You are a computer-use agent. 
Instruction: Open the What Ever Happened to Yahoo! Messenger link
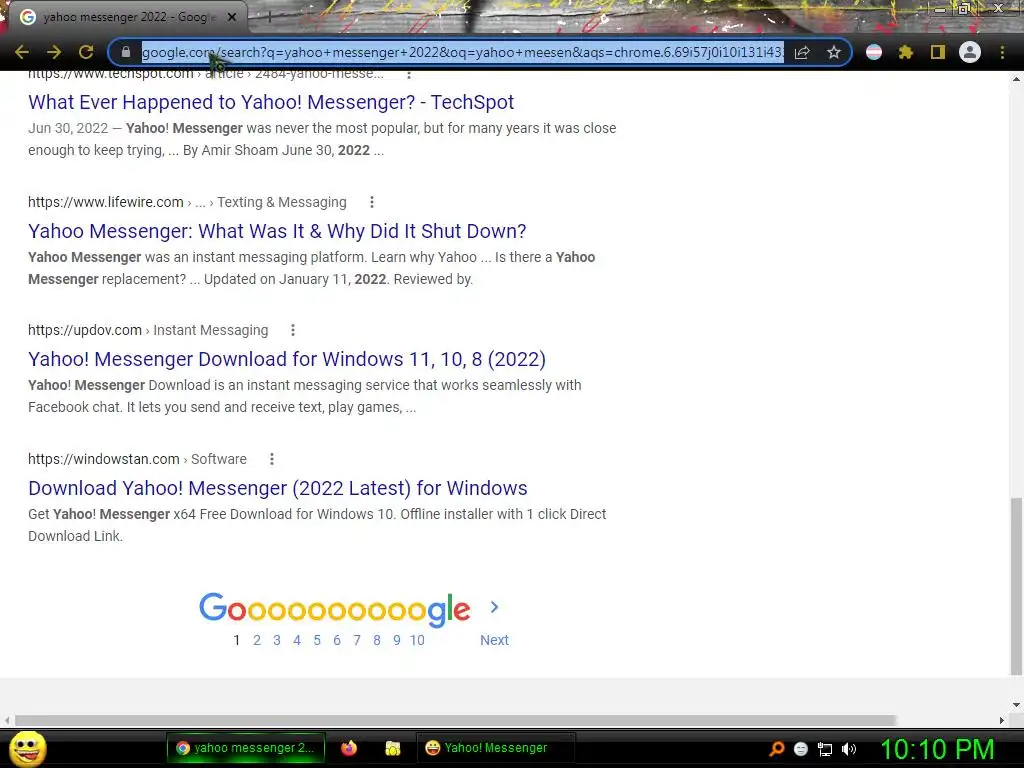[271, 102]
